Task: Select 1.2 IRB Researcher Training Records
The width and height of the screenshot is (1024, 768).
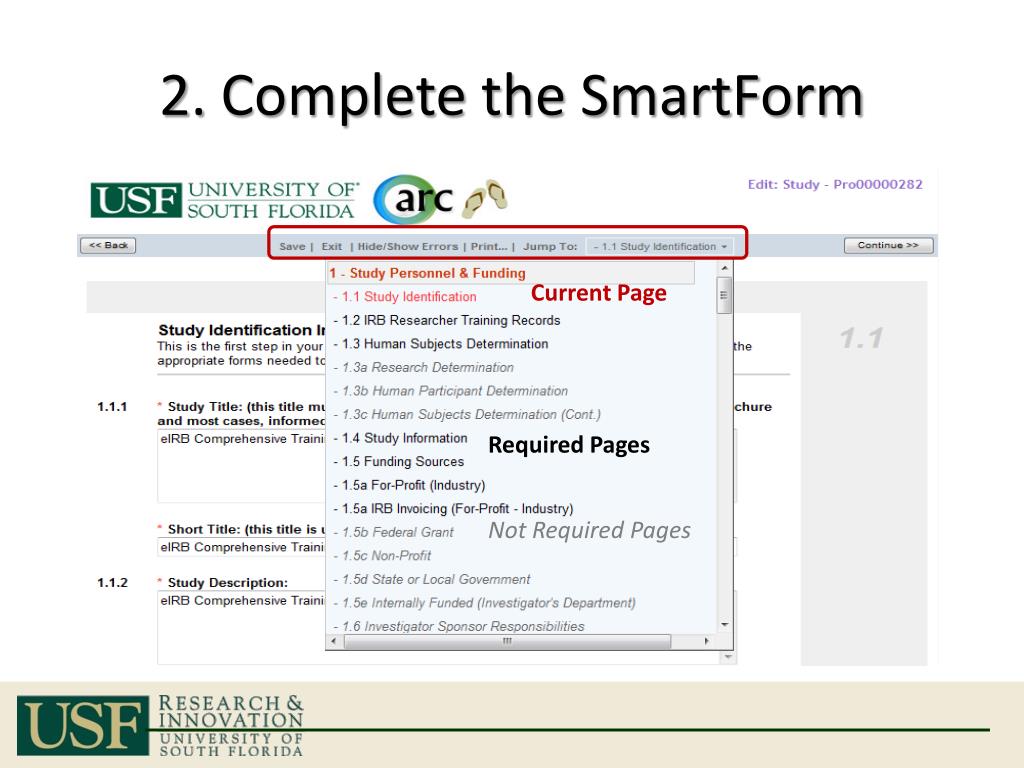Action: (x=446, y=320)
